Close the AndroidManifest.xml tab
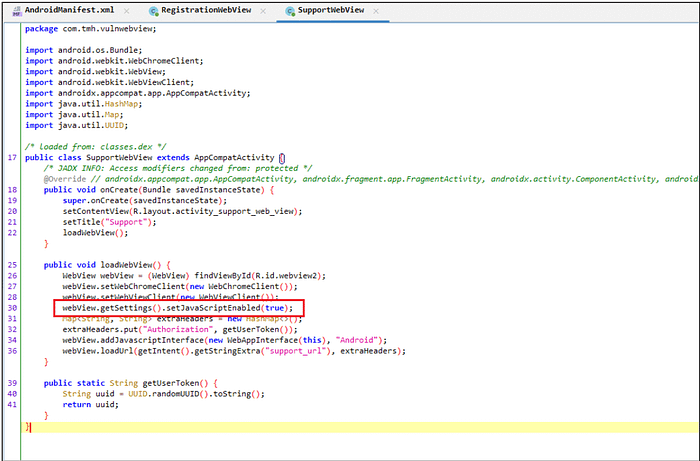 127,11
